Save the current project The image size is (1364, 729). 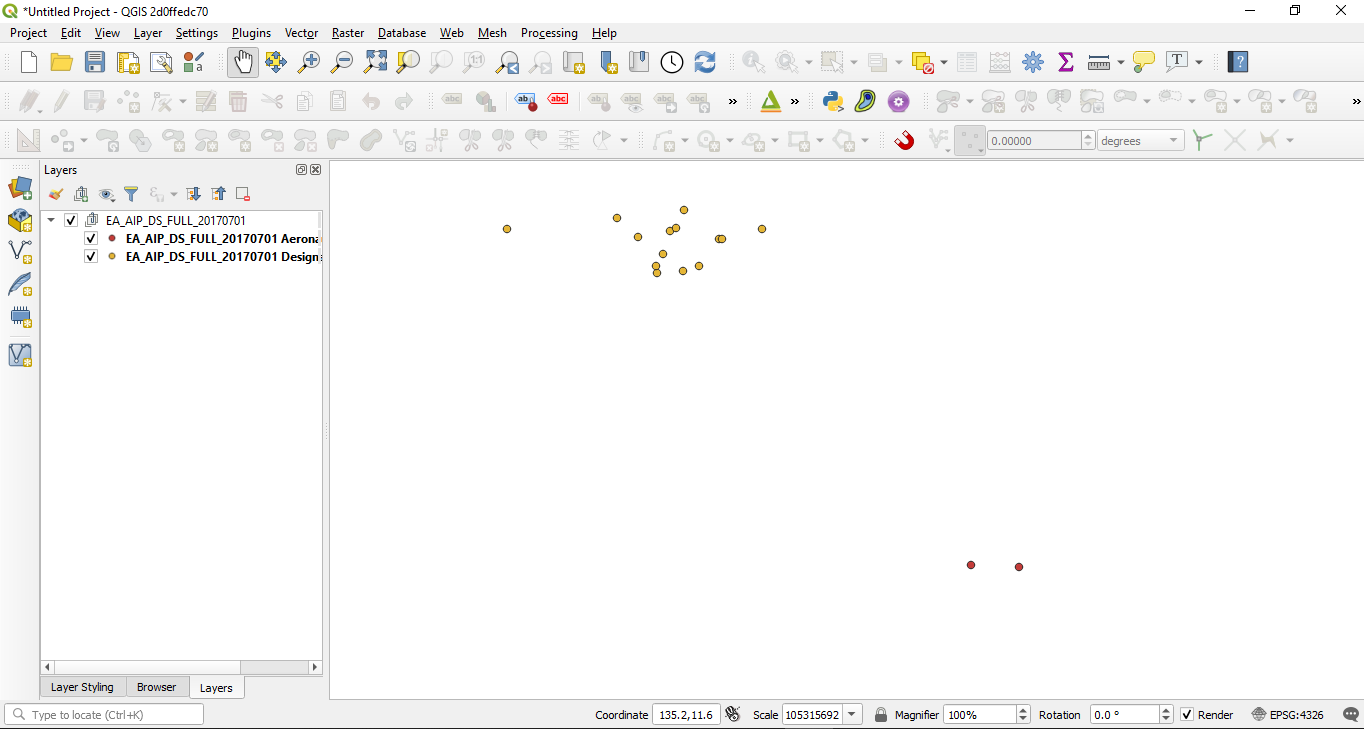point(94,61)
